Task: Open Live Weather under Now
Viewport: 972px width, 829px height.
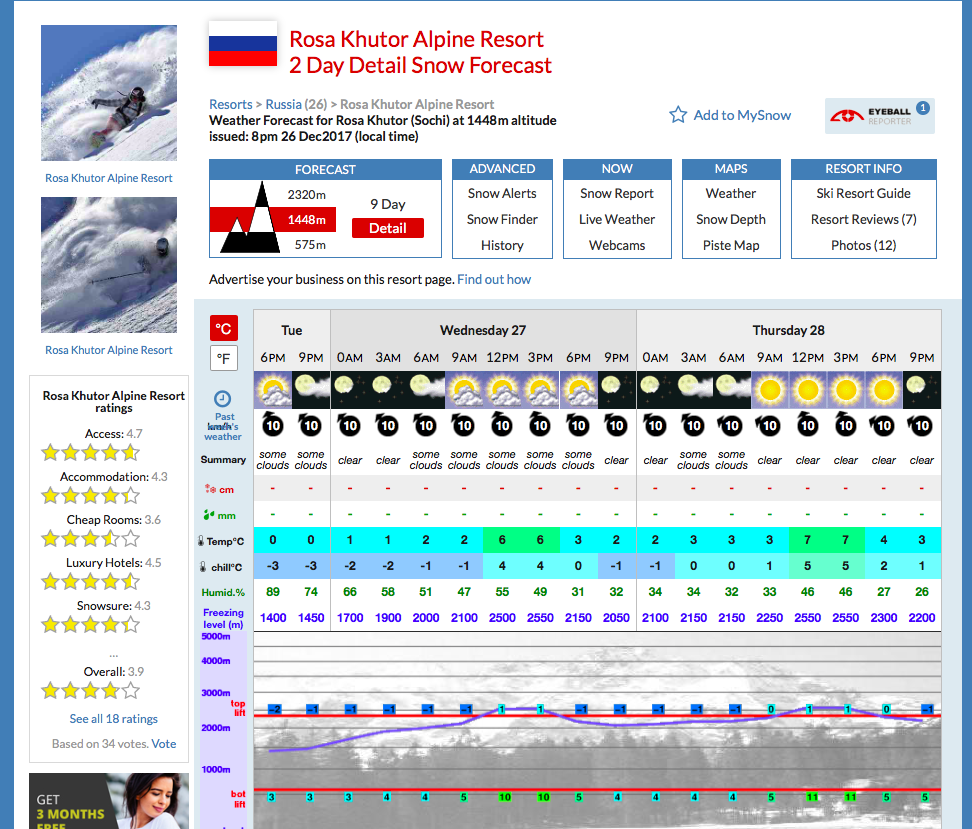Action: (x=617, y=219)
